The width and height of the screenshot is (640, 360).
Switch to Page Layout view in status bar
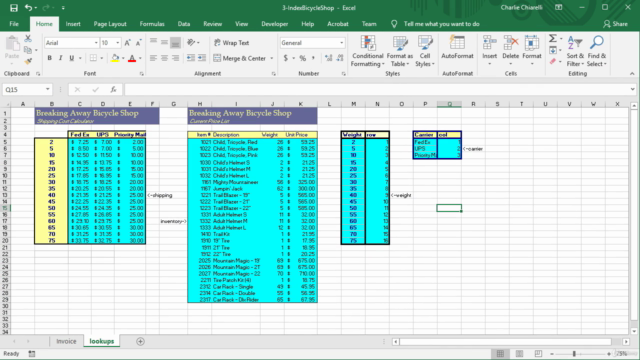tap(519, 354)
